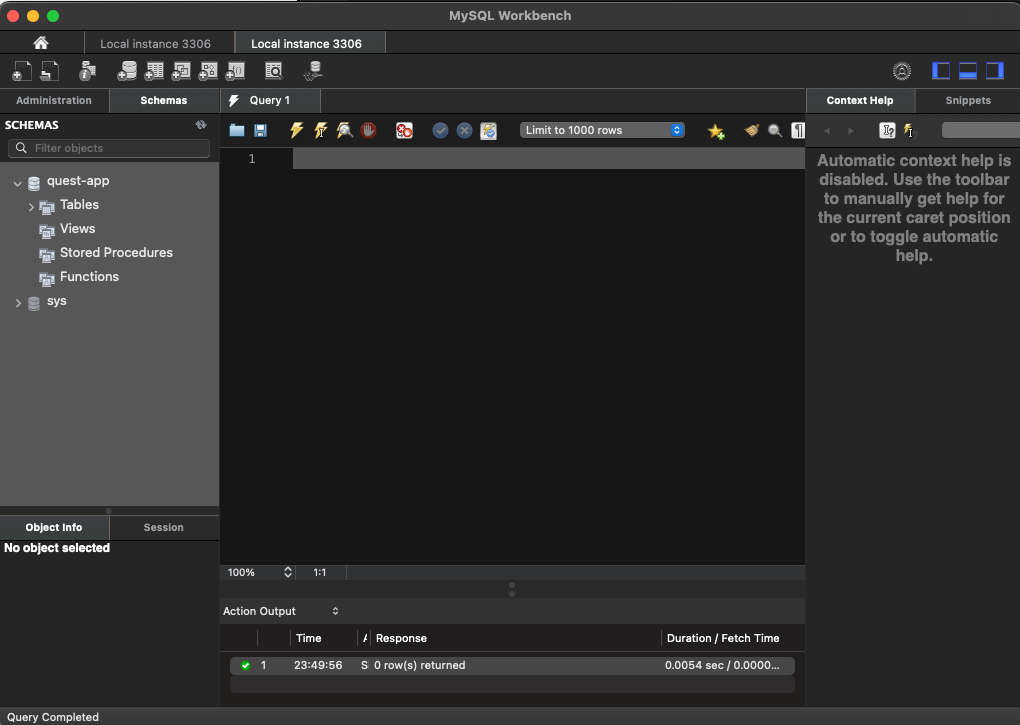This screenshot has height=725, width=1020.
Task: Execute statement under cursor icon
Action: click(321, 130)
